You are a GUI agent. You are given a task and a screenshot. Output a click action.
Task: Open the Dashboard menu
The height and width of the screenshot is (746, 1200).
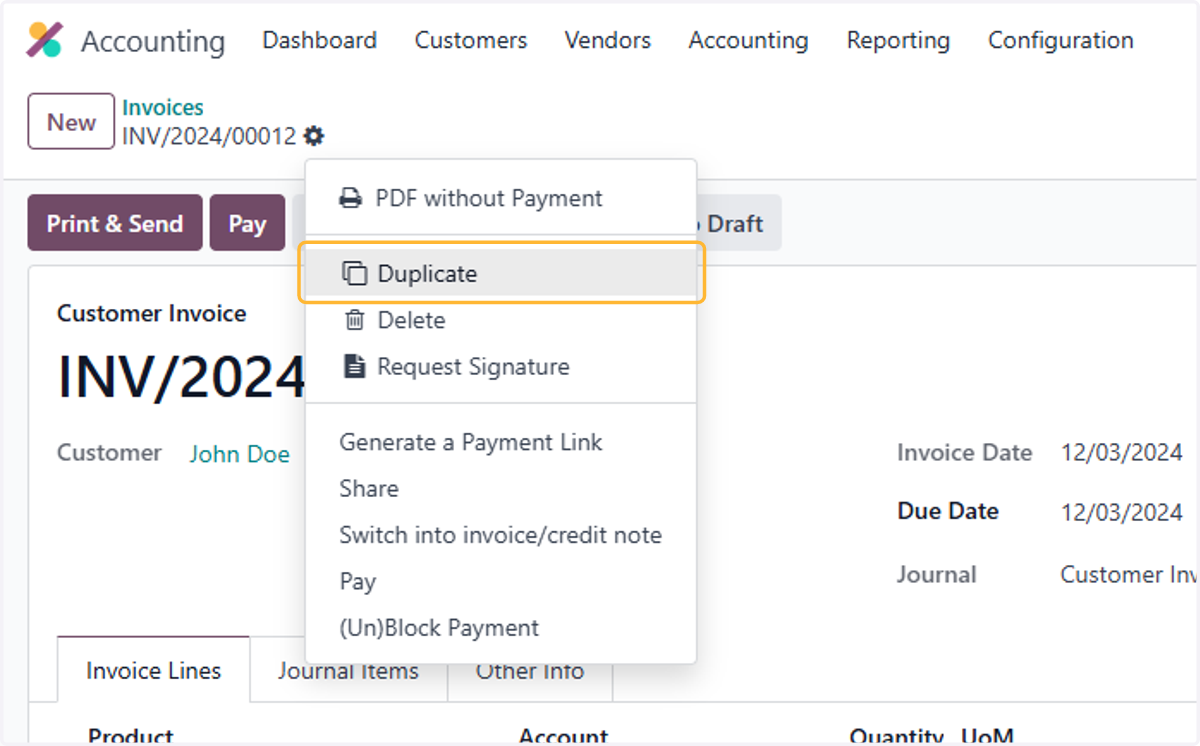(x=319, y=40)
